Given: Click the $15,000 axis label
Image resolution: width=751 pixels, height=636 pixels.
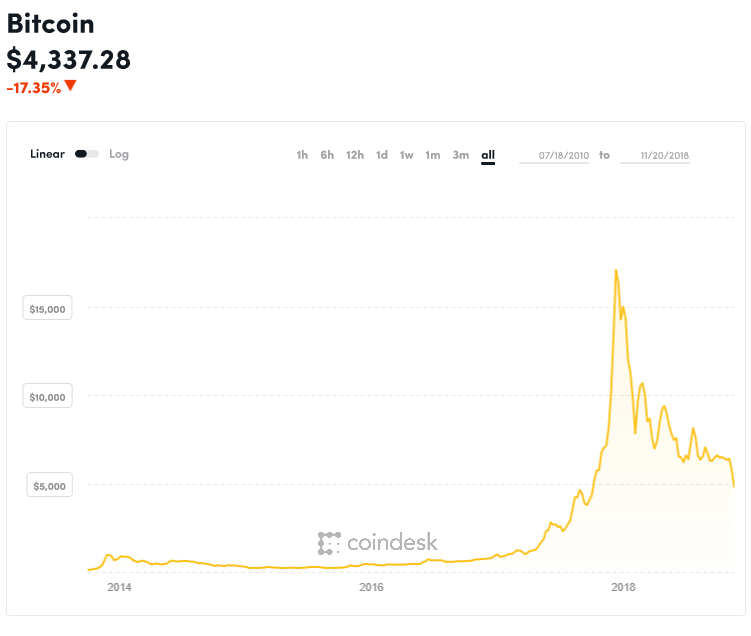Looking at the screenshot, I should pos(47,308).
